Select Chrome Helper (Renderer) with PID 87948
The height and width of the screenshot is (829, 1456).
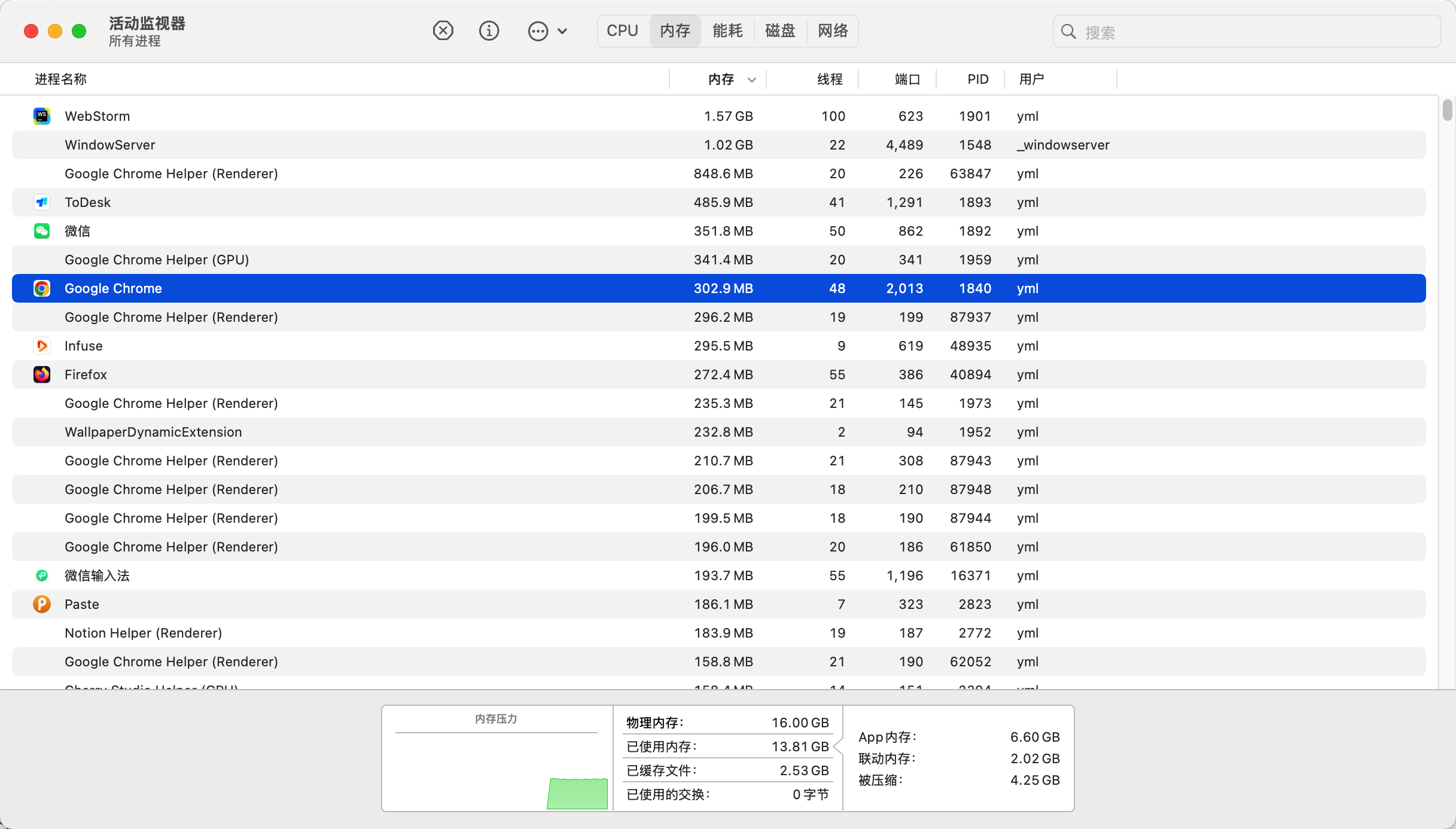[x=719, y=489]
